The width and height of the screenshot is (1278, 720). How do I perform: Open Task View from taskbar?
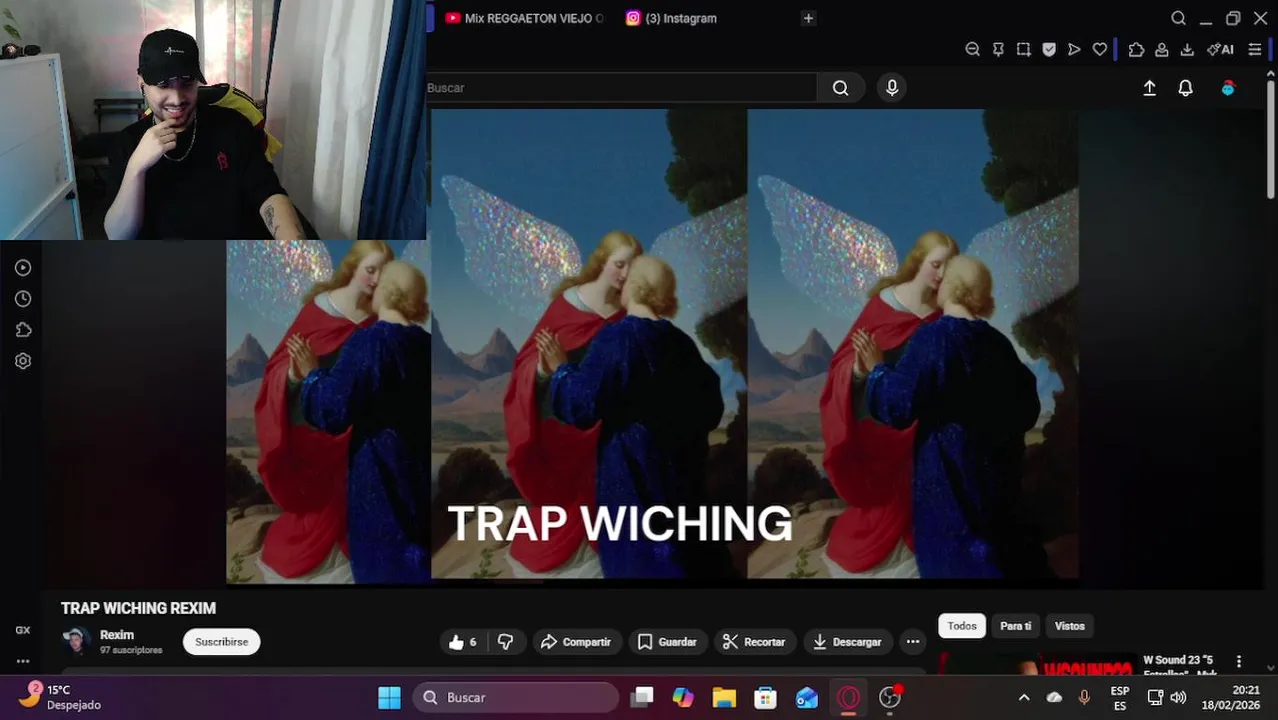[642, 698]
